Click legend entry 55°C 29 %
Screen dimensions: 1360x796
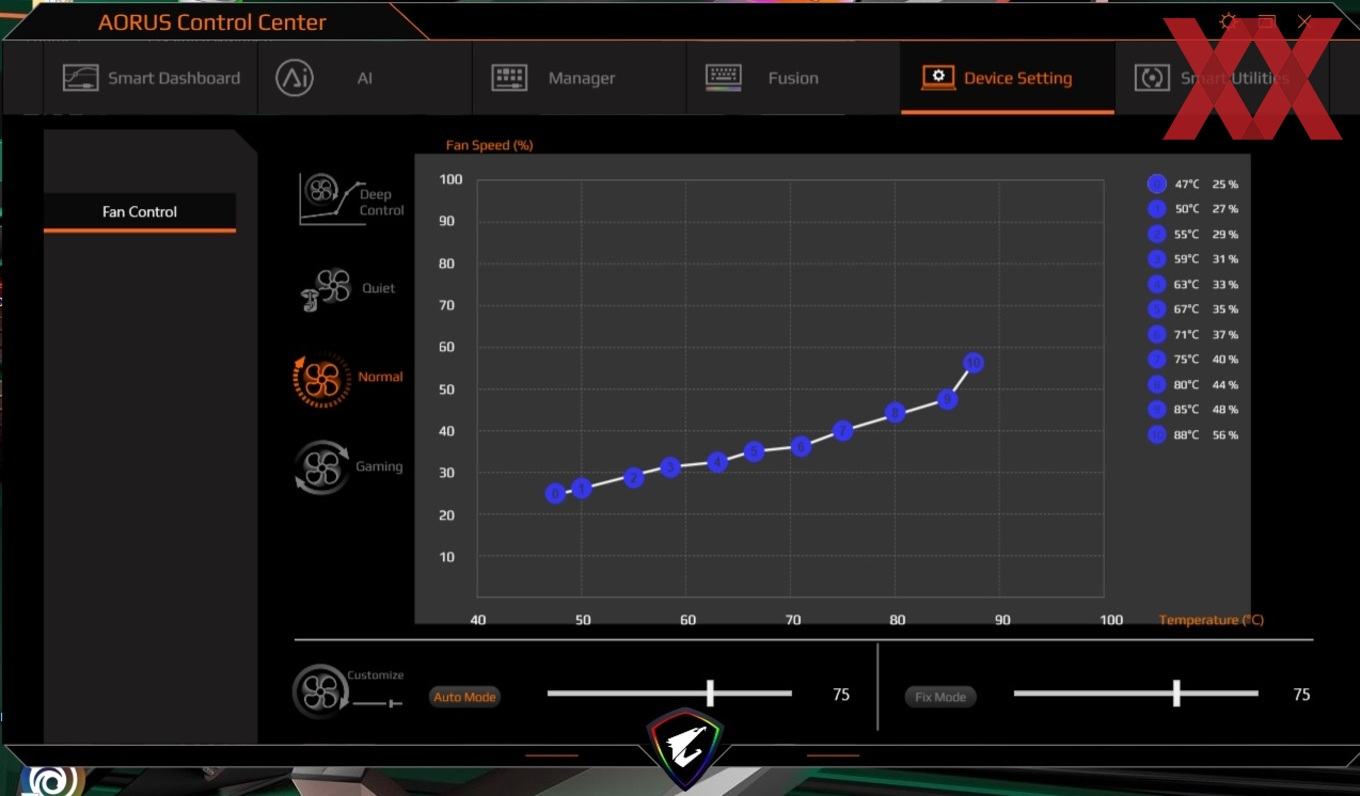[x=1193, y=234]
